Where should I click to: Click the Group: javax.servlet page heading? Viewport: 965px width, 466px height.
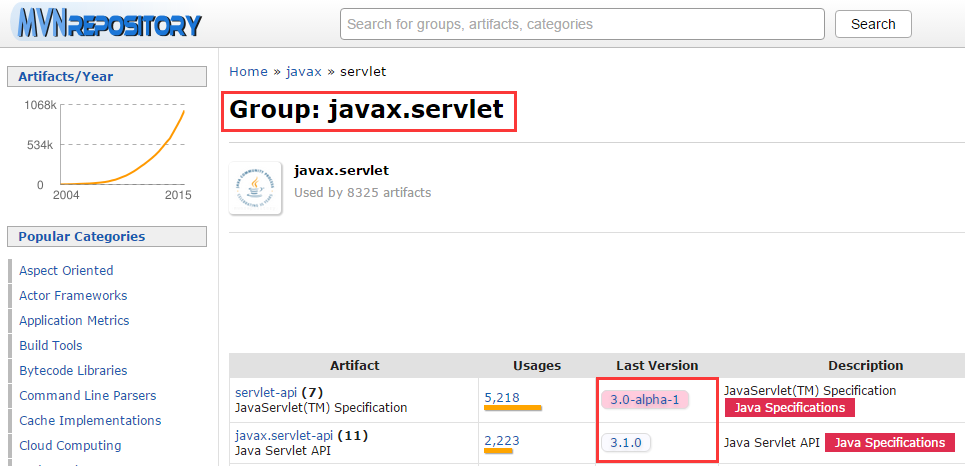click(x=367, y=110)
